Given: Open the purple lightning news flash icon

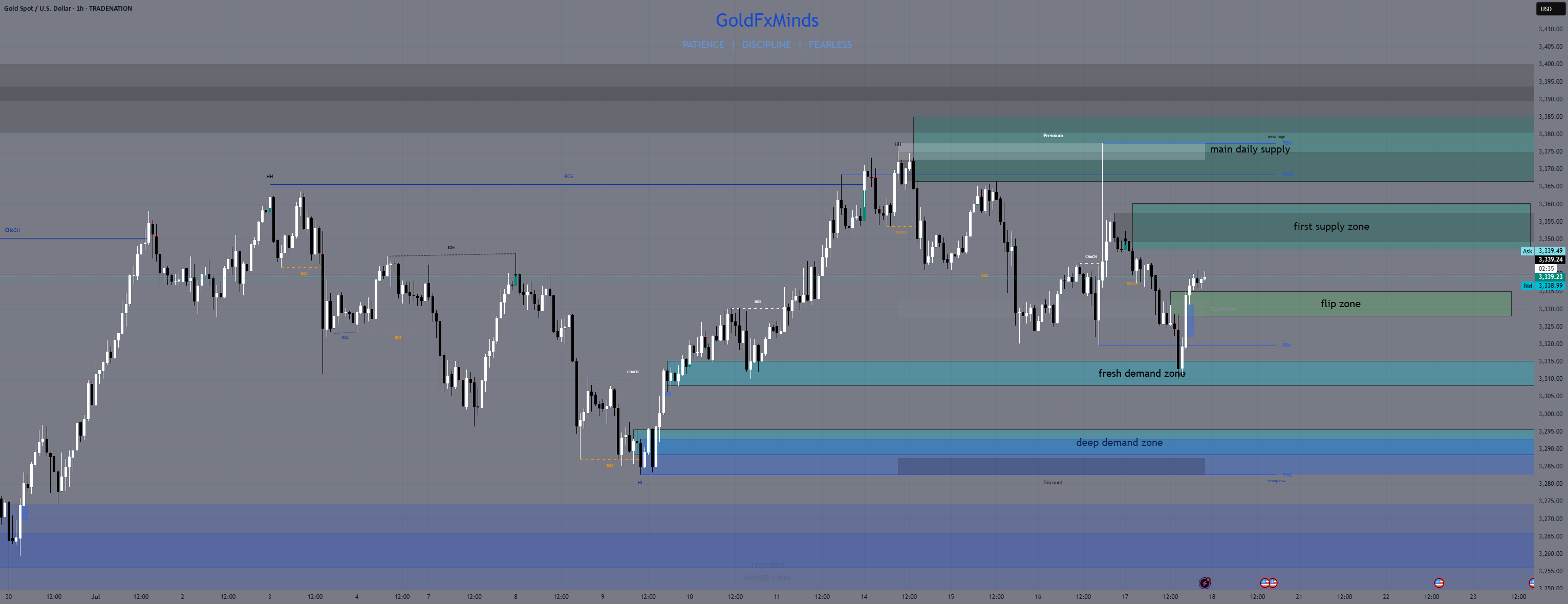Looking at the screenshot, I should tap(1205, 583).
